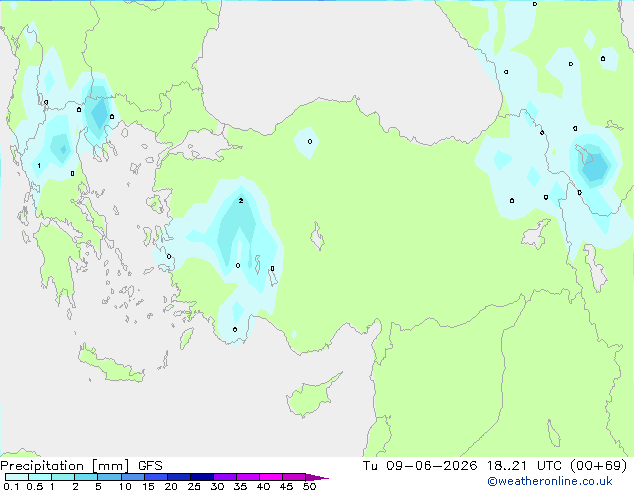The image size is (634, 490).
Task: Click the 'Precipitation [mm]' title text
Action: click(x=65, y=466)
